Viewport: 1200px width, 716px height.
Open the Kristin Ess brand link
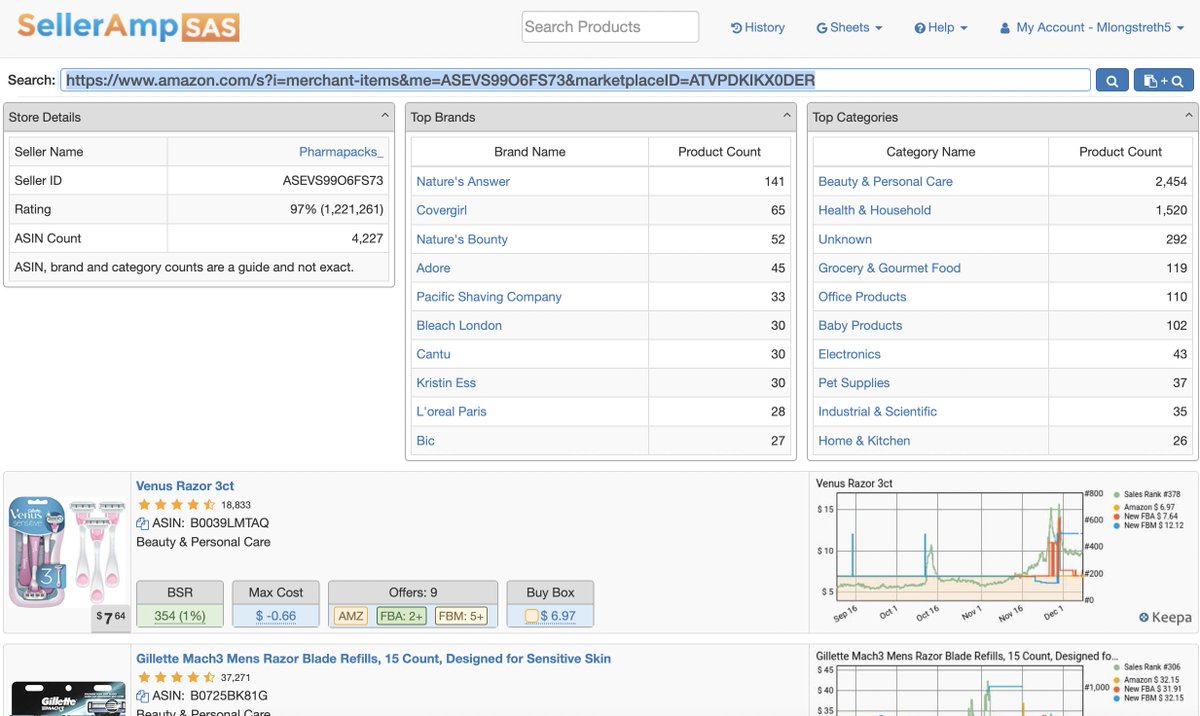[446, 383]
